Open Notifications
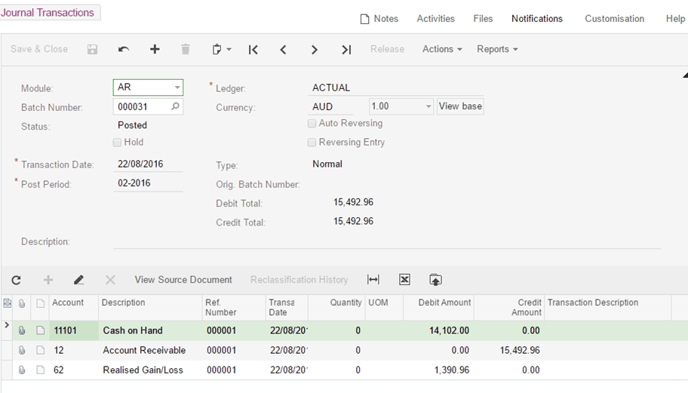Screen dimensions: 688x393 click(537, 19)
